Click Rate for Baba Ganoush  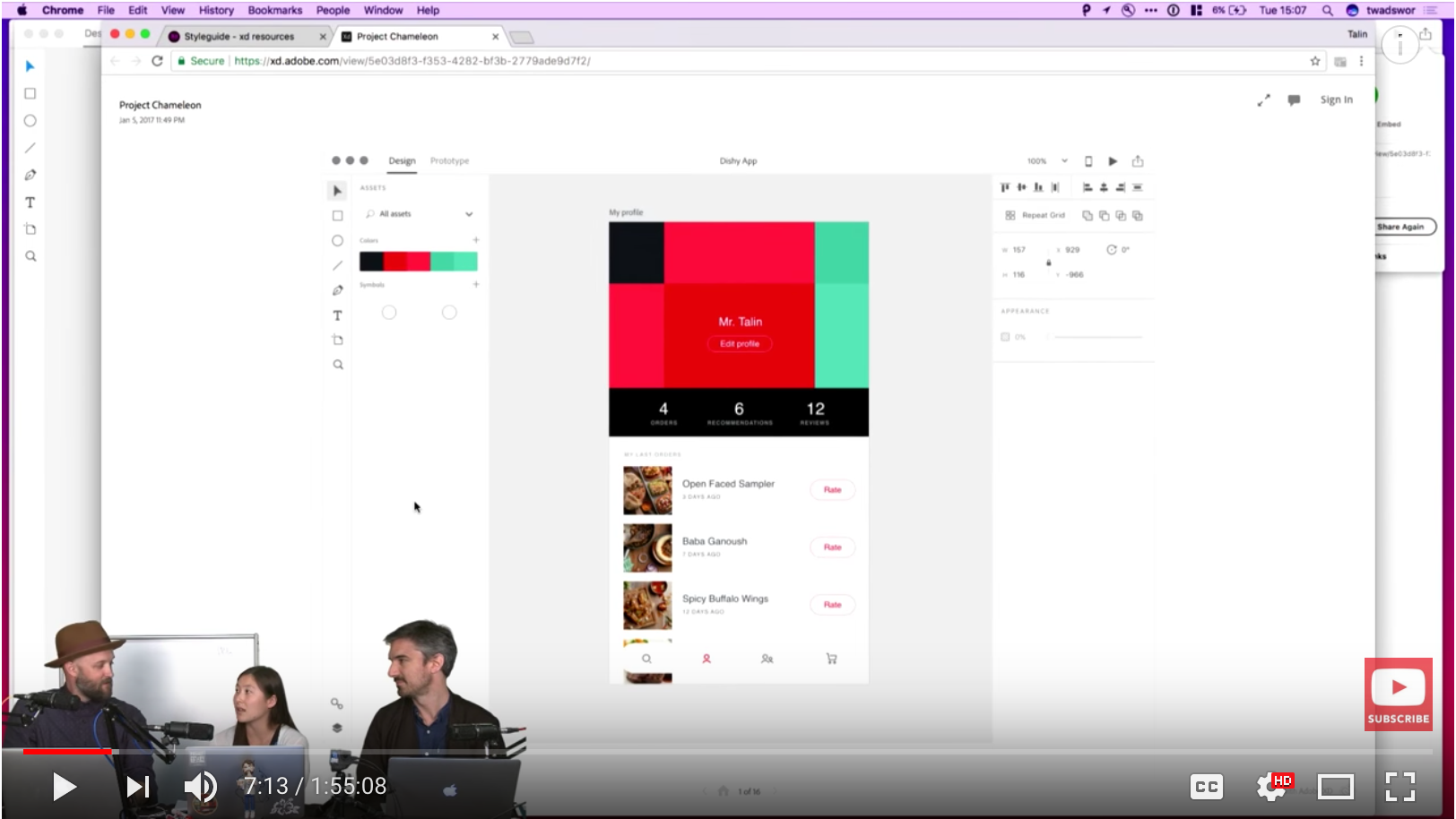click(833, 547)
